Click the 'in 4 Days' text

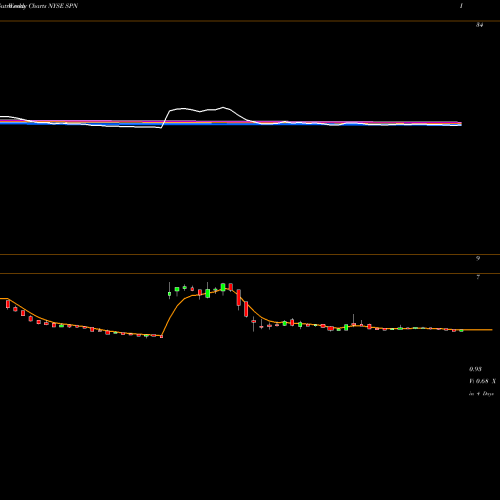[x=481, y=394]
